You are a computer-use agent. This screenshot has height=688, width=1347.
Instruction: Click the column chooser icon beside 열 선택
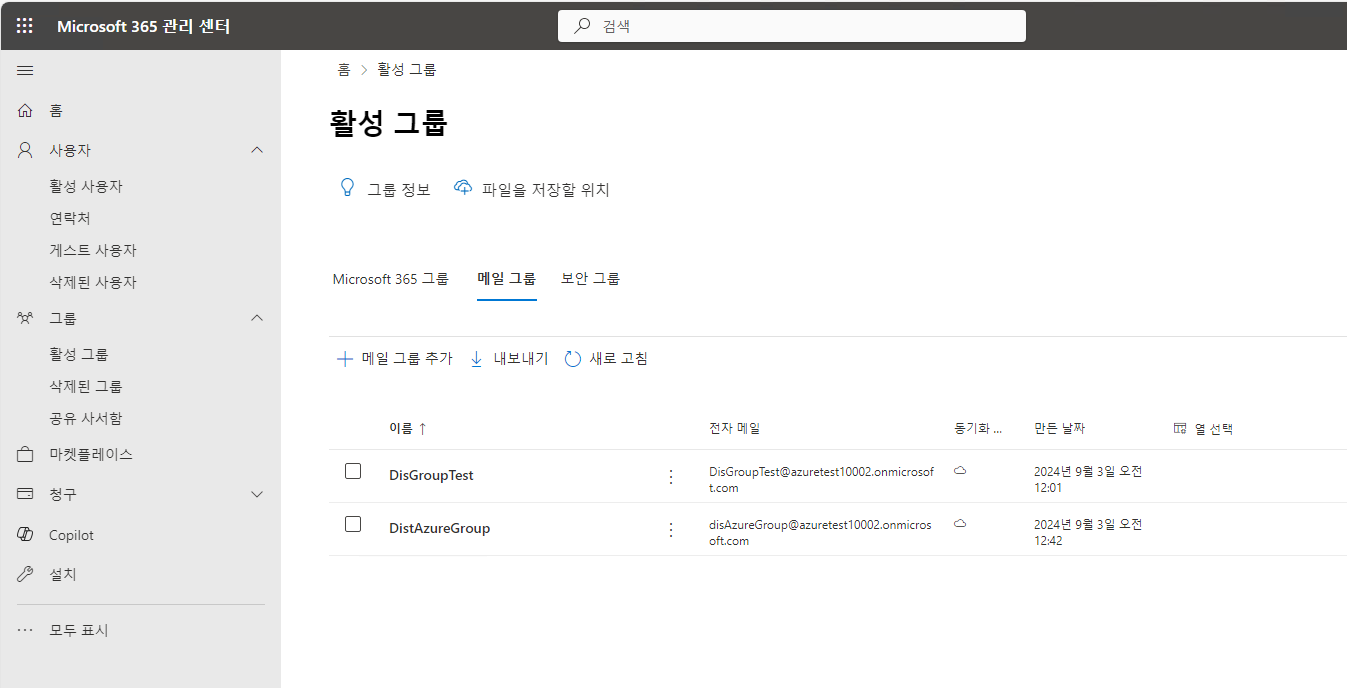1180,428
